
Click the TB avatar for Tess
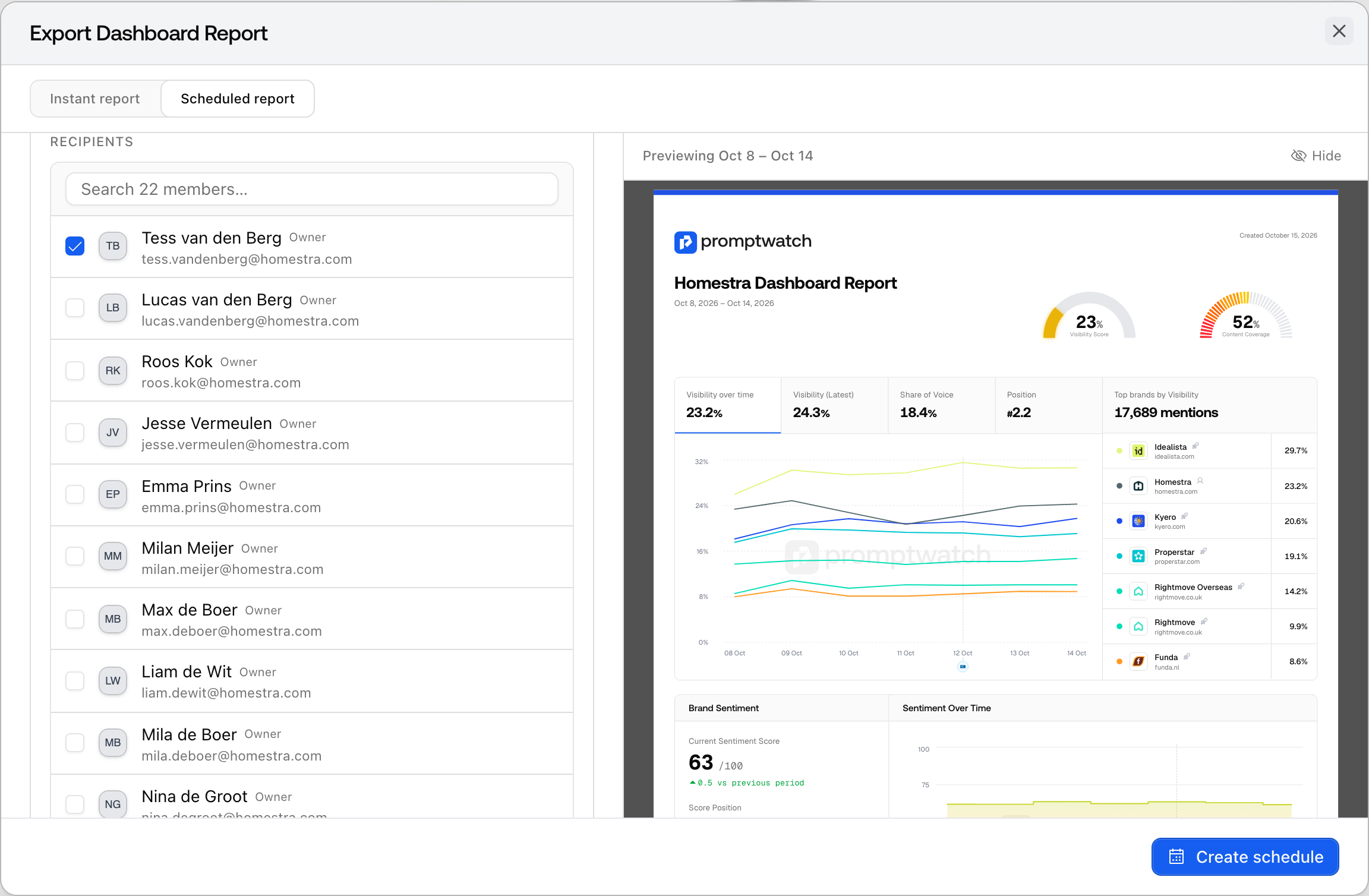(113, 246)
